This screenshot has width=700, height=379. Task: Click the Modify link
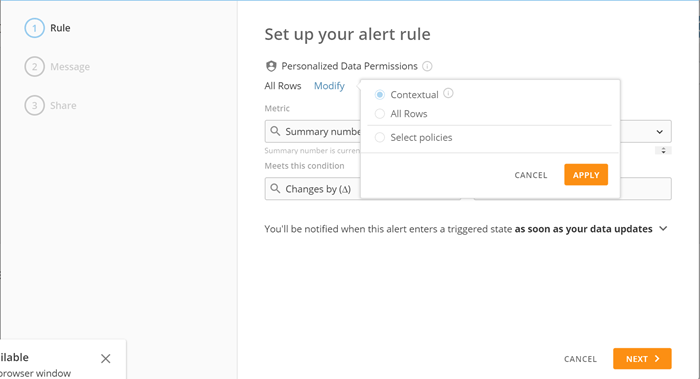(x=329, y=86)
